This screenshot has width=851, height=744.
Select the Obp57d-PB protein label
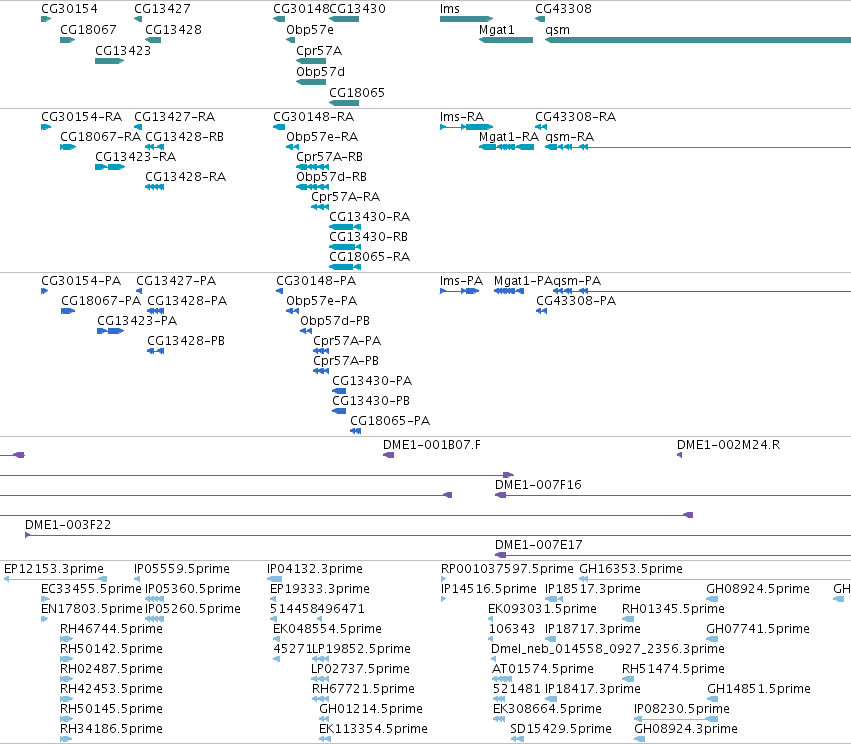[x=335, y=321]
